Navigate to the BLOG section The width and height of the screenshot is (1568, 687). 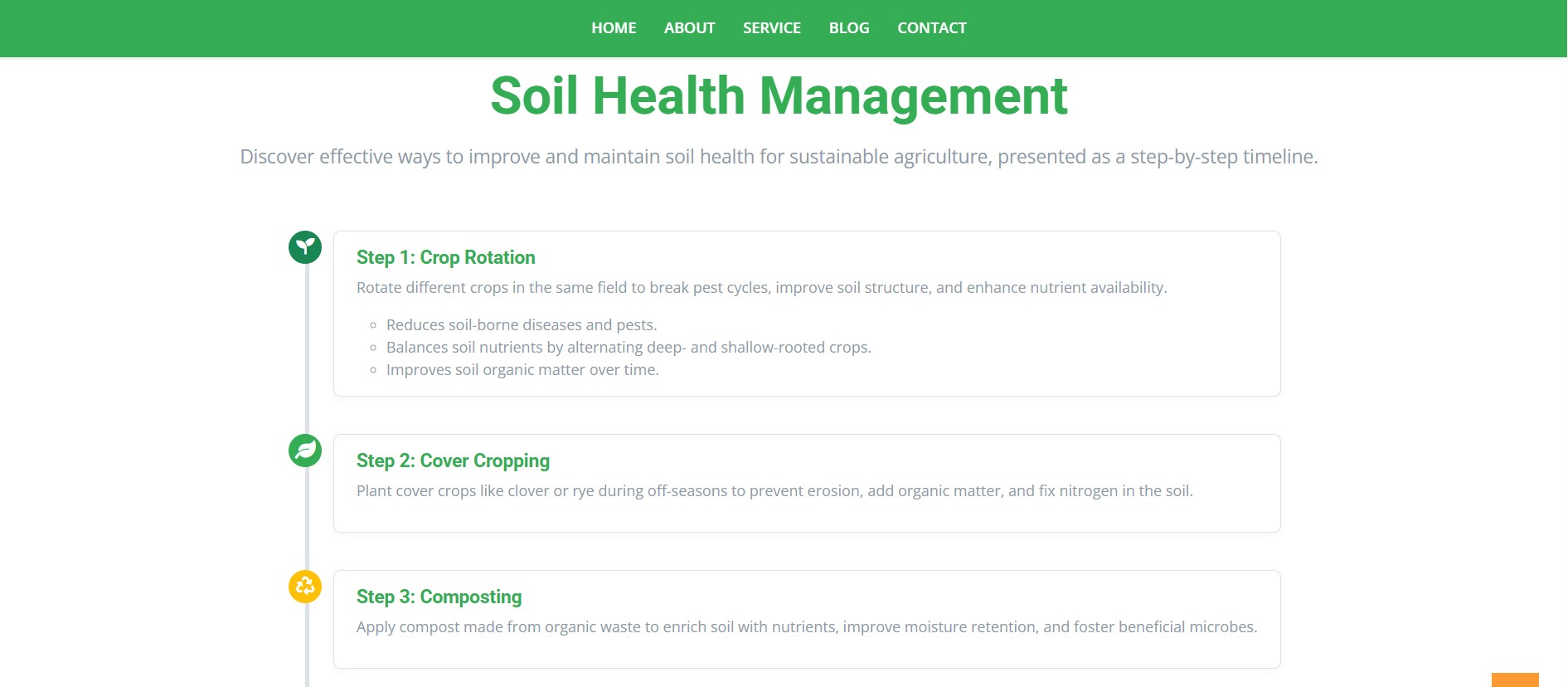tap(849, 28)
